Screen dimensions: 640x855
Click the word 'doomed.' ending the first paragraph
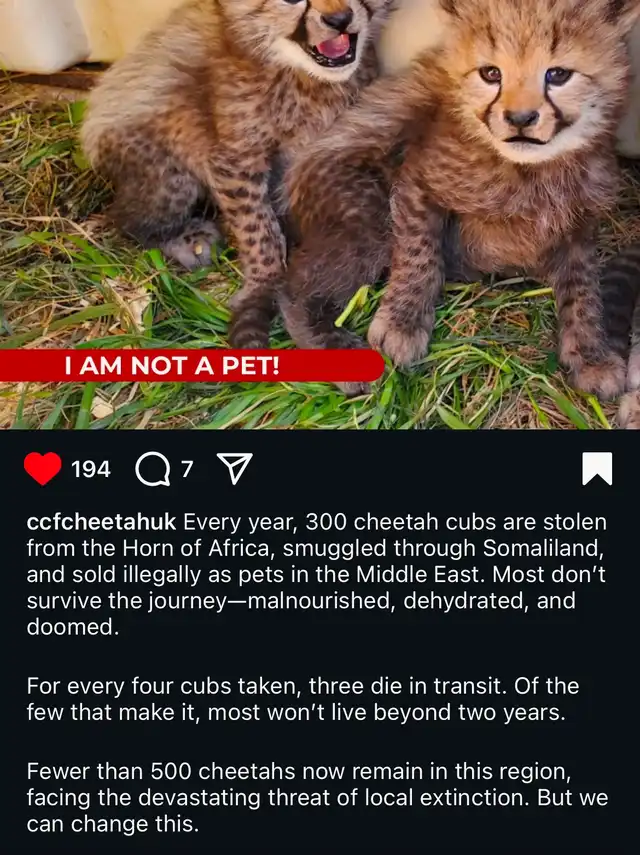point(73,627)
